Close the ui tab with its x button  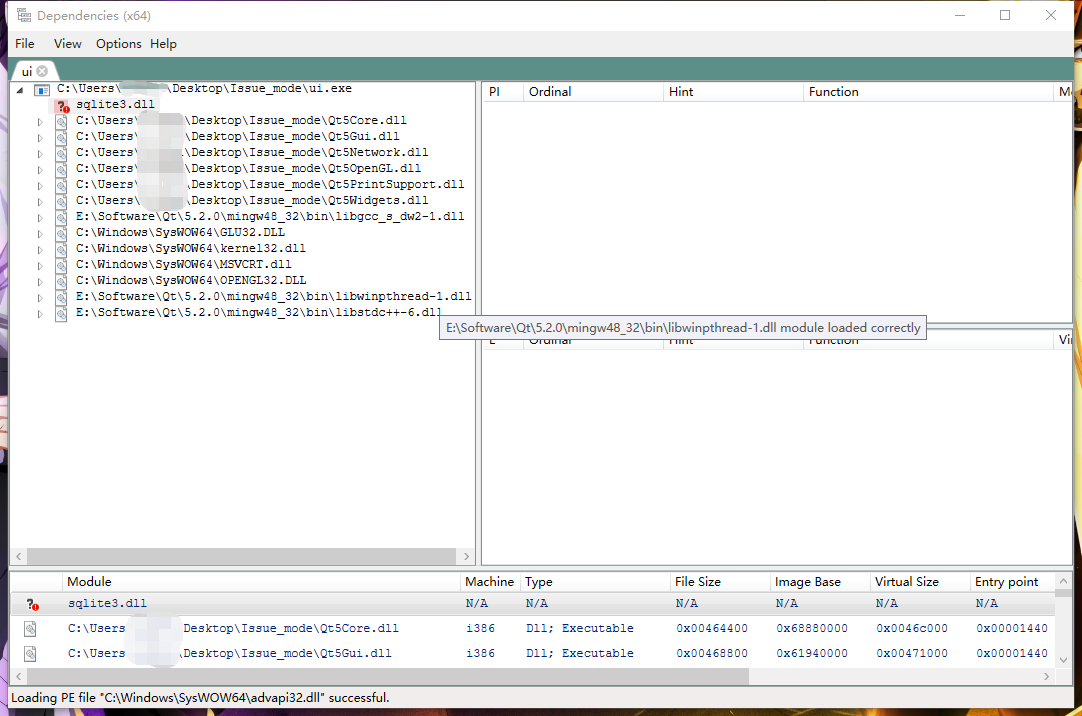(42, 71)
